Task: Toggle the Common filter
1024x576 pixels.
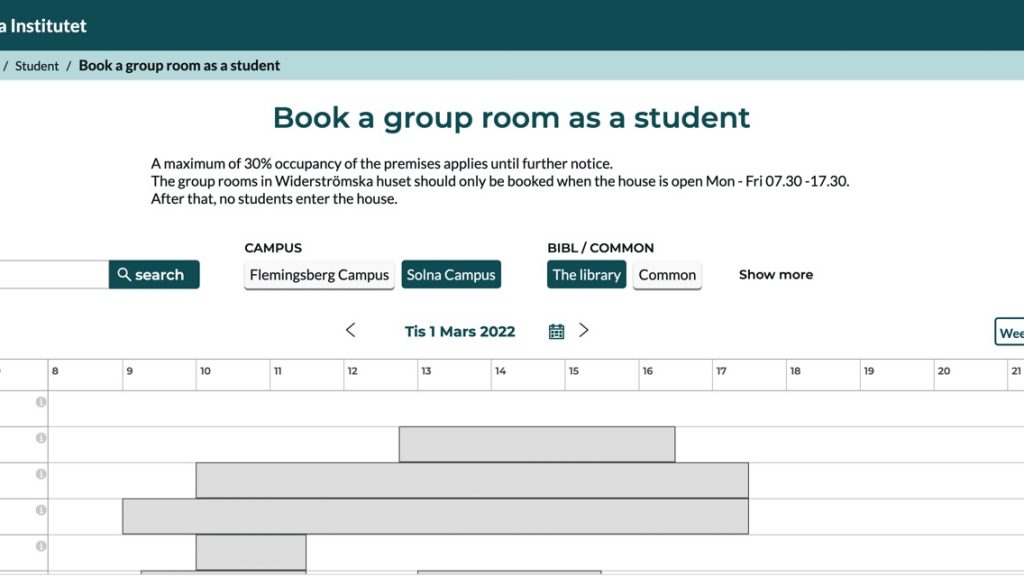Action: click(667, 275)
